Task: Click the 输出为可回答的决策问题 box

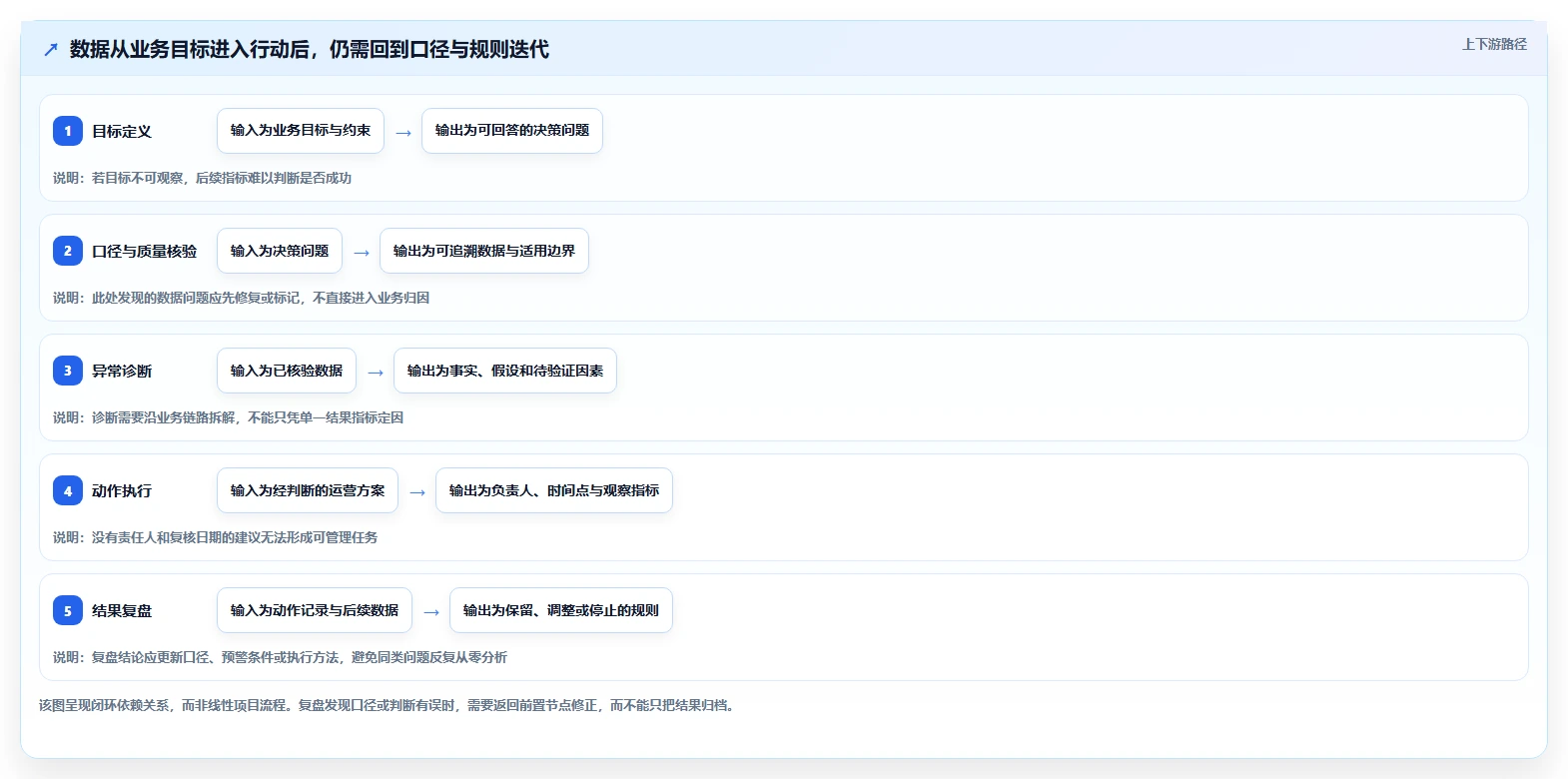Action: (512, 131)
